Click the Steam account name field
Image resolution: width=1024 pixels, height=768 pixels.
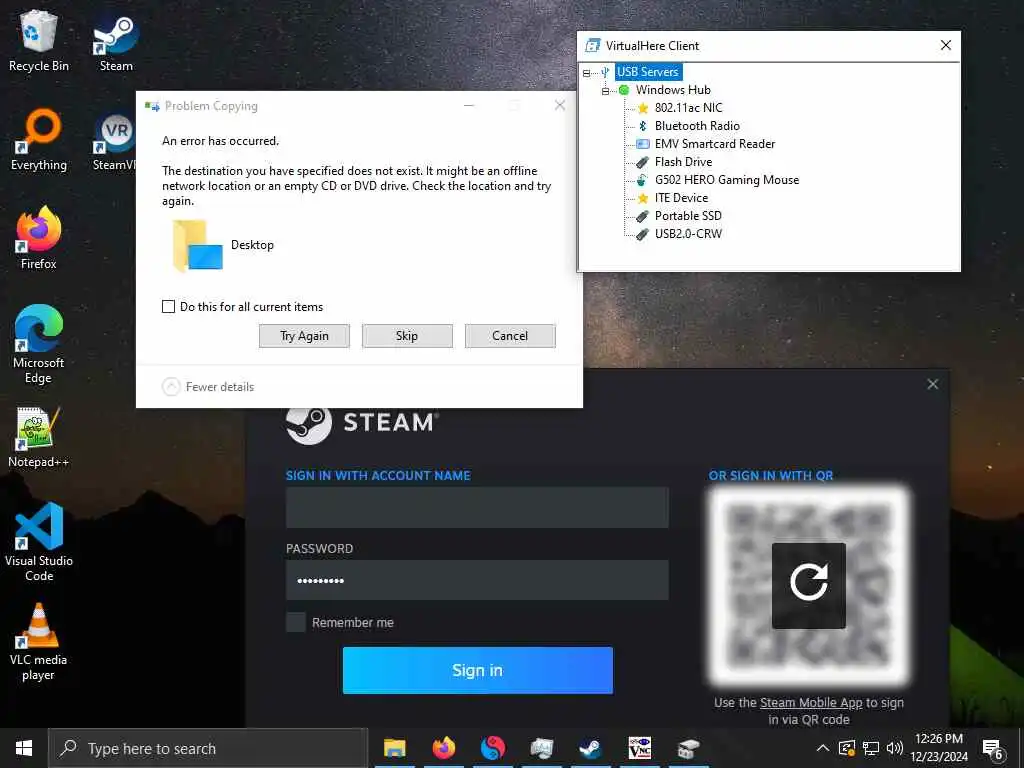(x=477, y=507)
